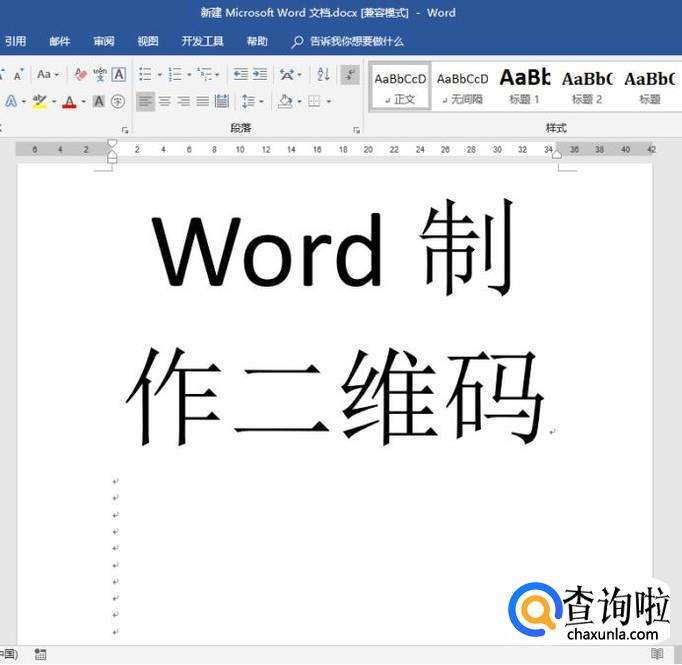Viewport: 682px width, 665px height.
Task: Click the decrease indent icon
Action: [x=240, y=74]
